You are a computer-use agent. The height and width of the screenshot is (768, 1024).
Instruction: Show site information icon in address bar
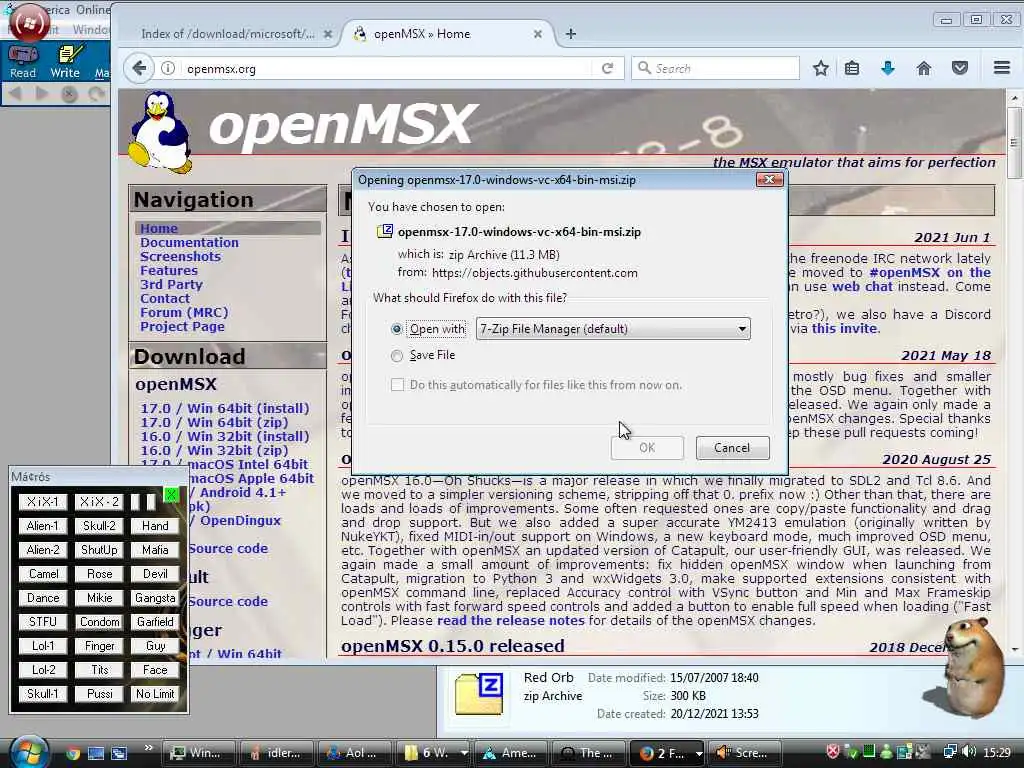pos(168,68)
